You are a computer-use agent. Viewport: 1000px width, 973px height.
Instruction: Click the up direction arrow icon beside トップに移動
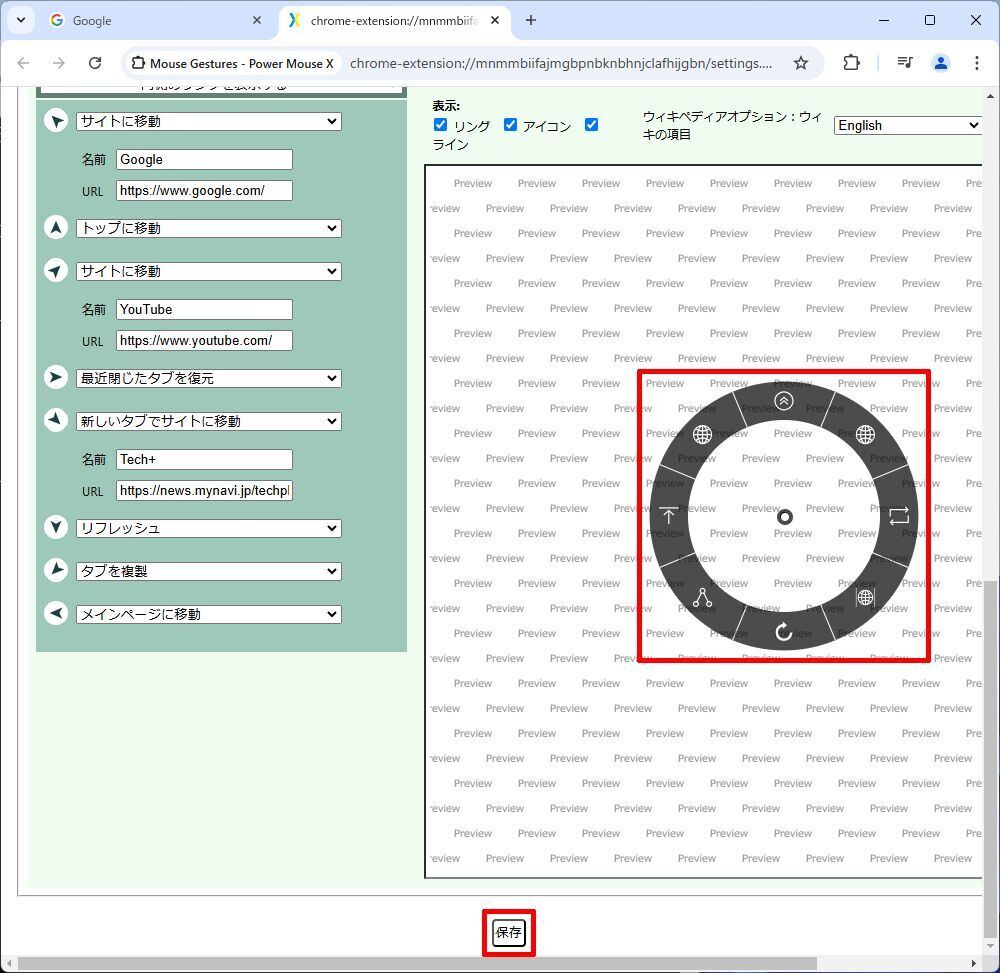[56, 228]
